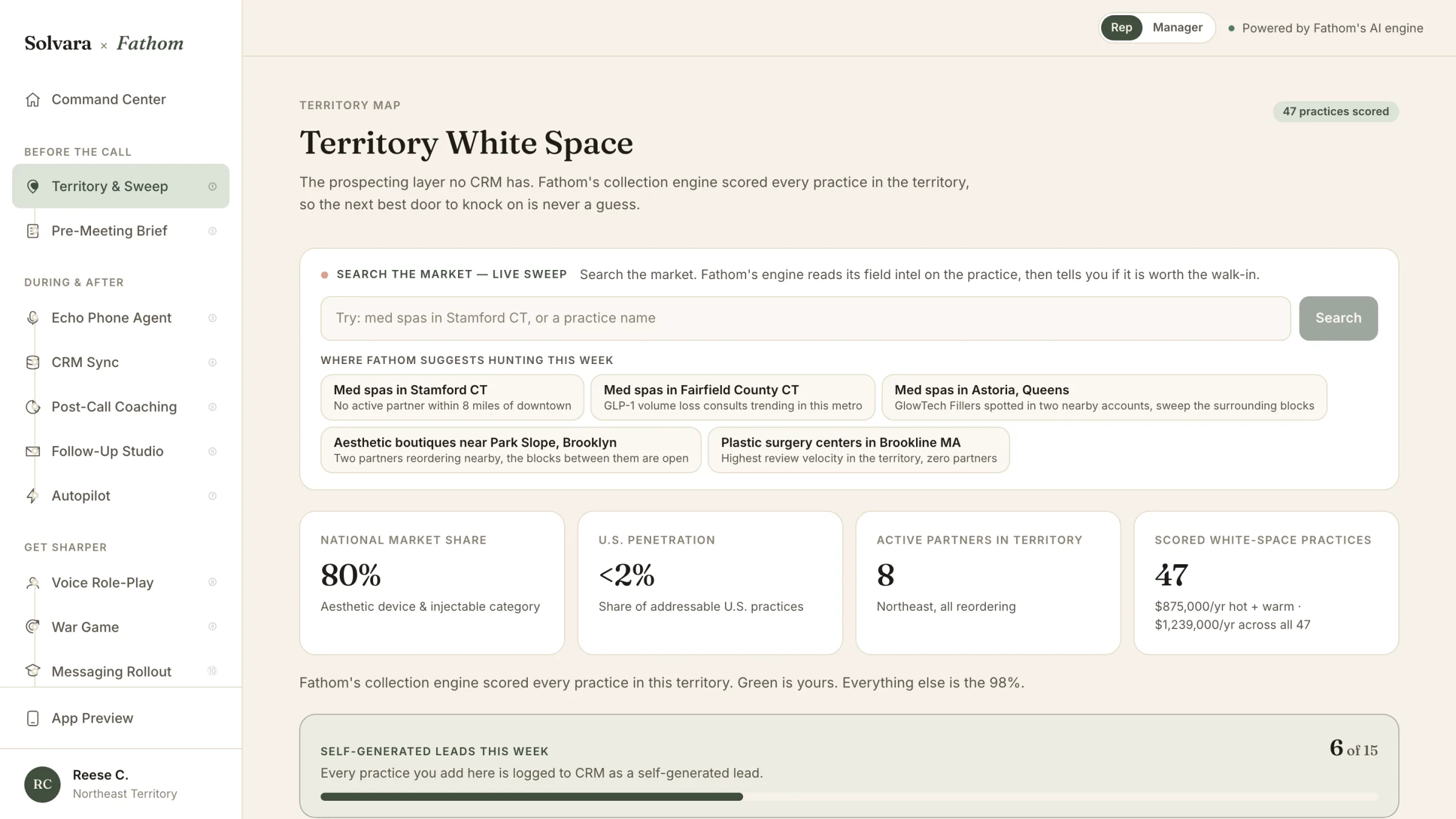Click the Powered by Fathom's AI engine label
The height and width of the screenshot is (819, 1456).
click(x=1332, y=28)
